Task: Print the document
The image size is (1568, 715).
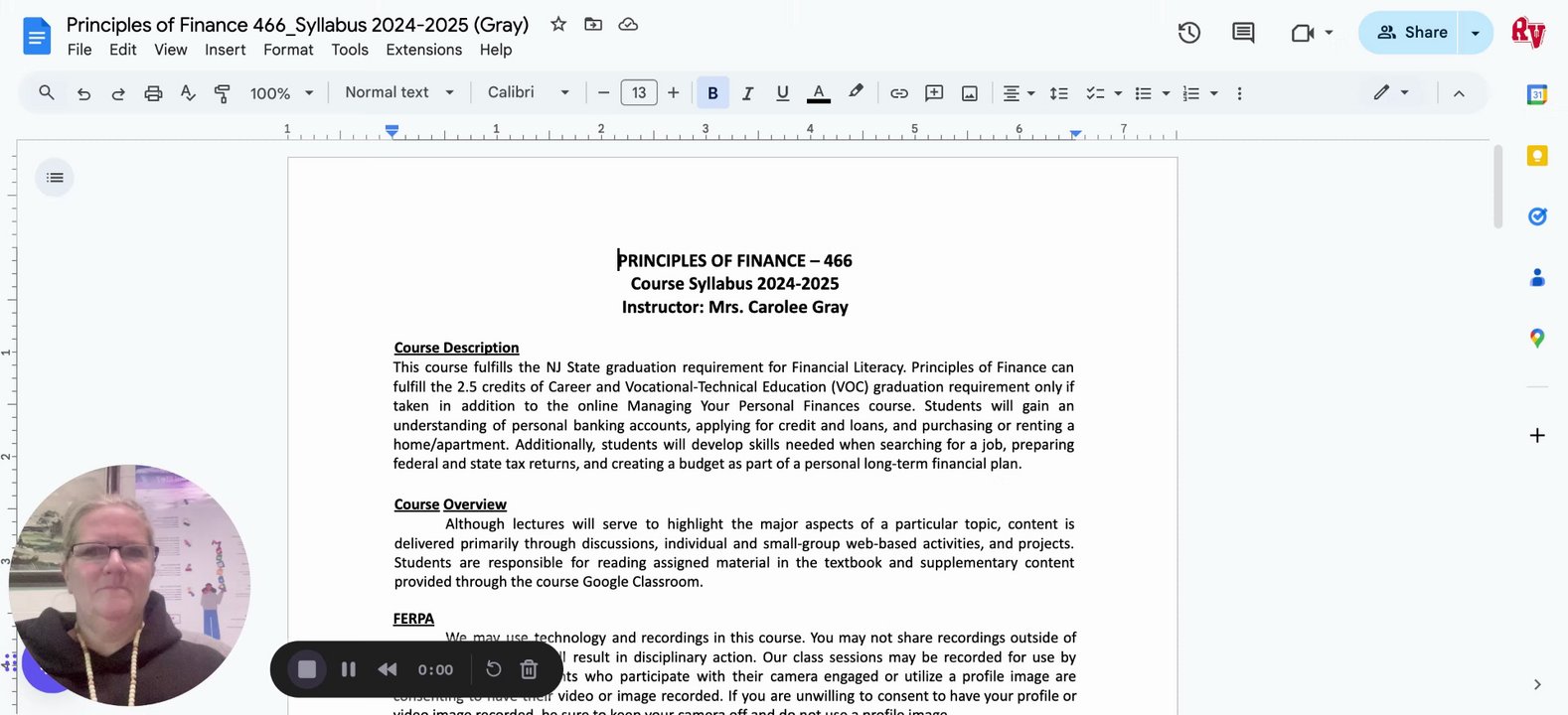Action: (153, 93)
